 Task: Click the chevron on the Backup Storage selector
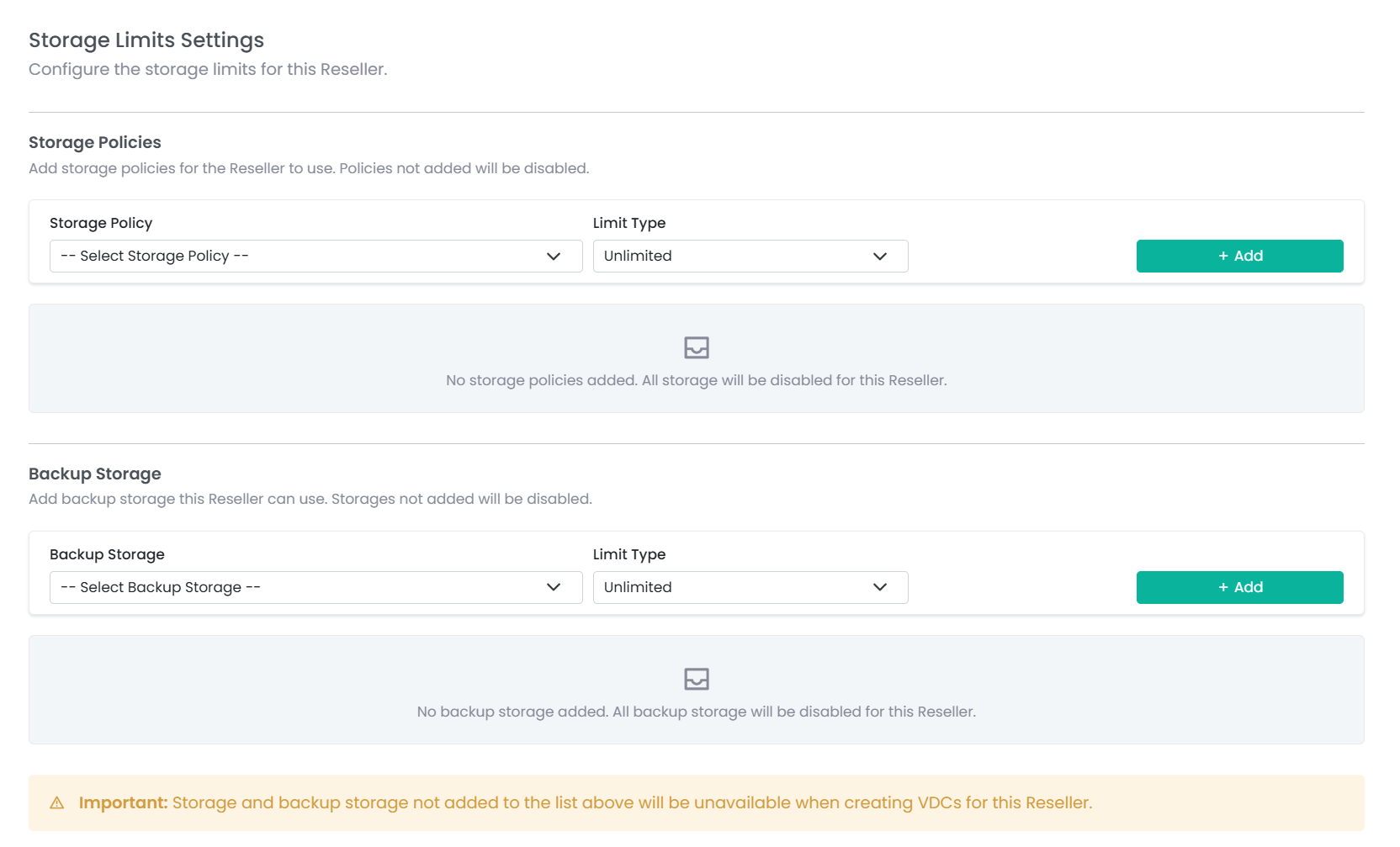tap(554, 587)
